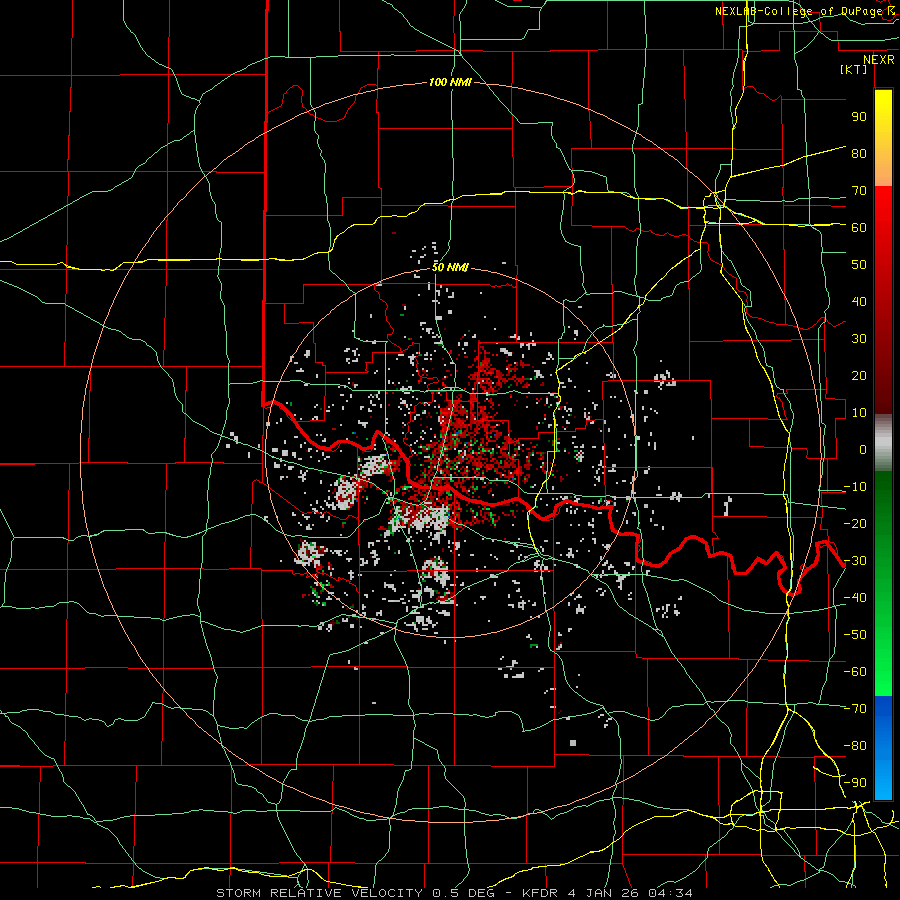Click the -40 value on the velocity scale
Image resolution: width=900 pixels, height=900 pixels.
coord(855,598)
